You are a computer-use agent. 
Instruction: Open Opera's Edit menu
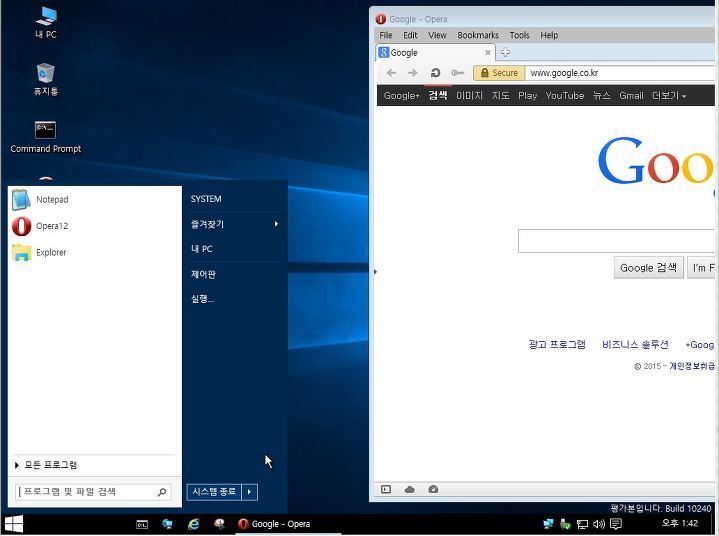[410, 35]
